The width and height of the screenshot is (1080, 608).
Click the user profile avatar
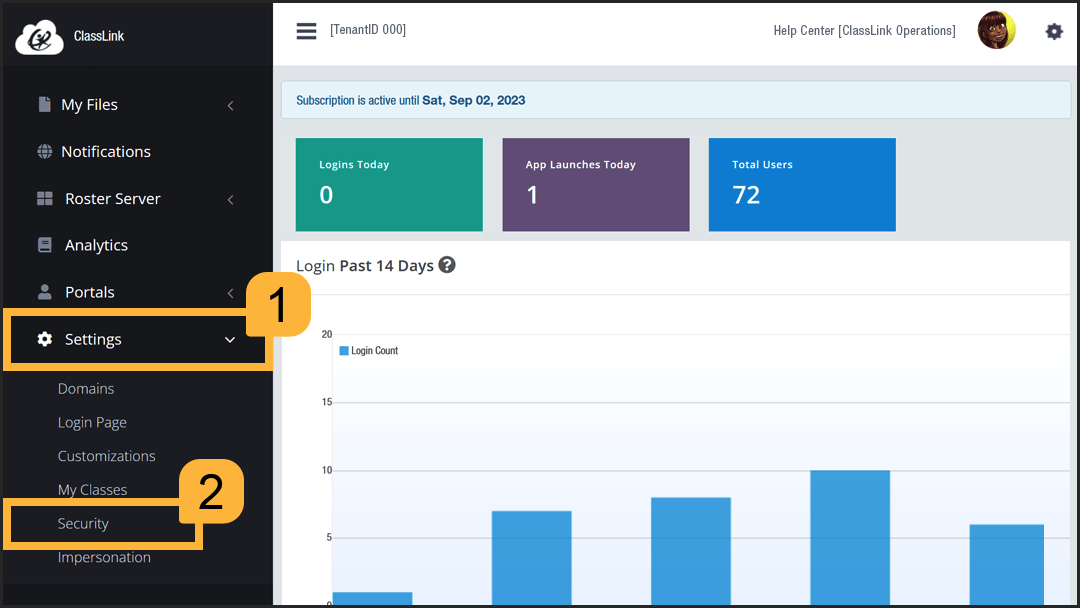[x=996, y=31]
